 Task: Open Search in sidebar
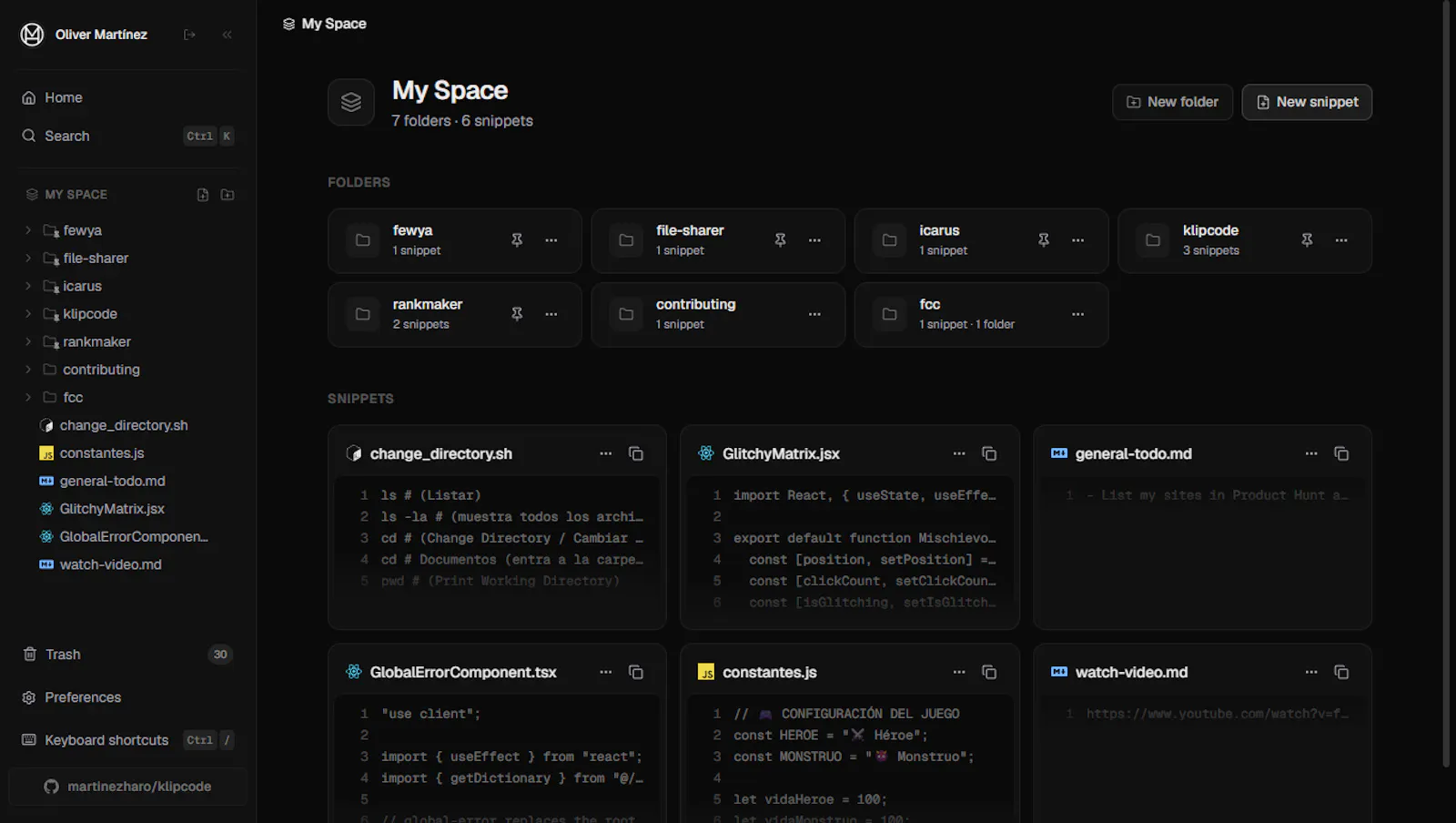pos(127,136)
